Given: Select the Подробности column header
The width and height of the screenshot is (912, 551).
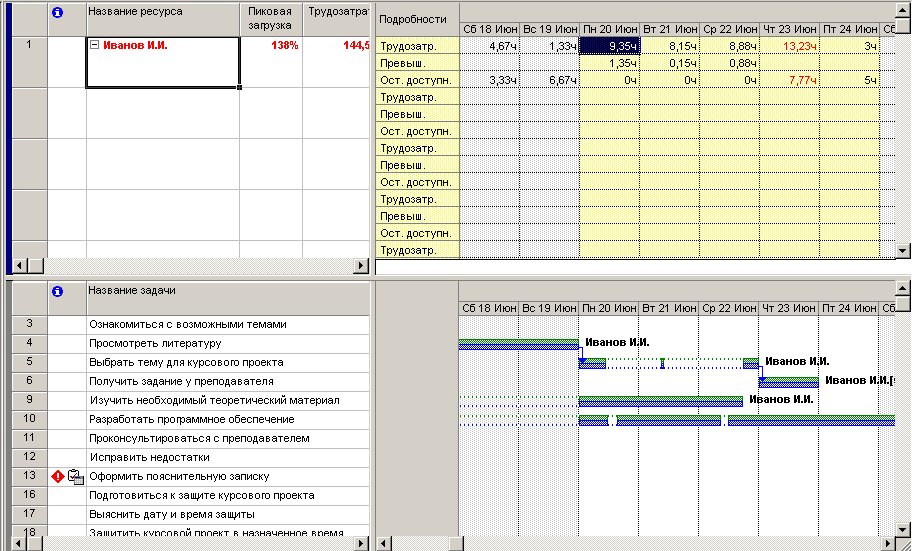Looking at the screenshot, I should pos(418,19).
